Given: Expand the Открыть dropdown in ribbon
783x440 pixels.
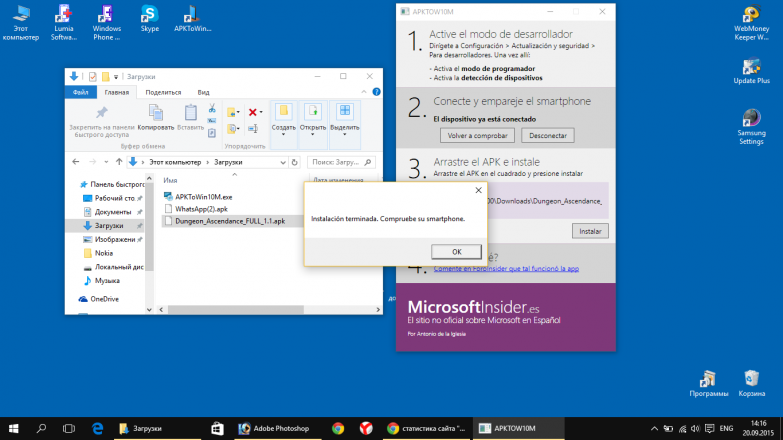Looking at the screenshot, I should [x=313, y=134].
